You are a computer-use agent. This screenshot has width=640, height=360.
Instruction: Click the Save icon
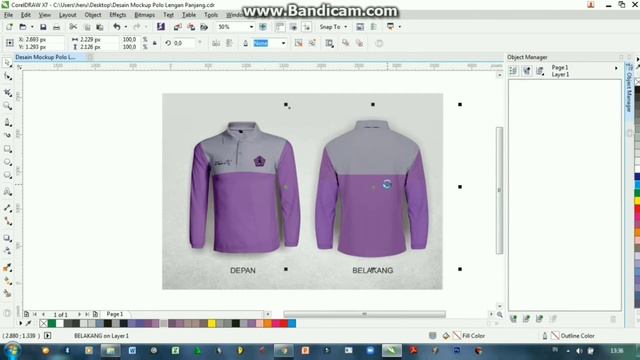point(43,27)
